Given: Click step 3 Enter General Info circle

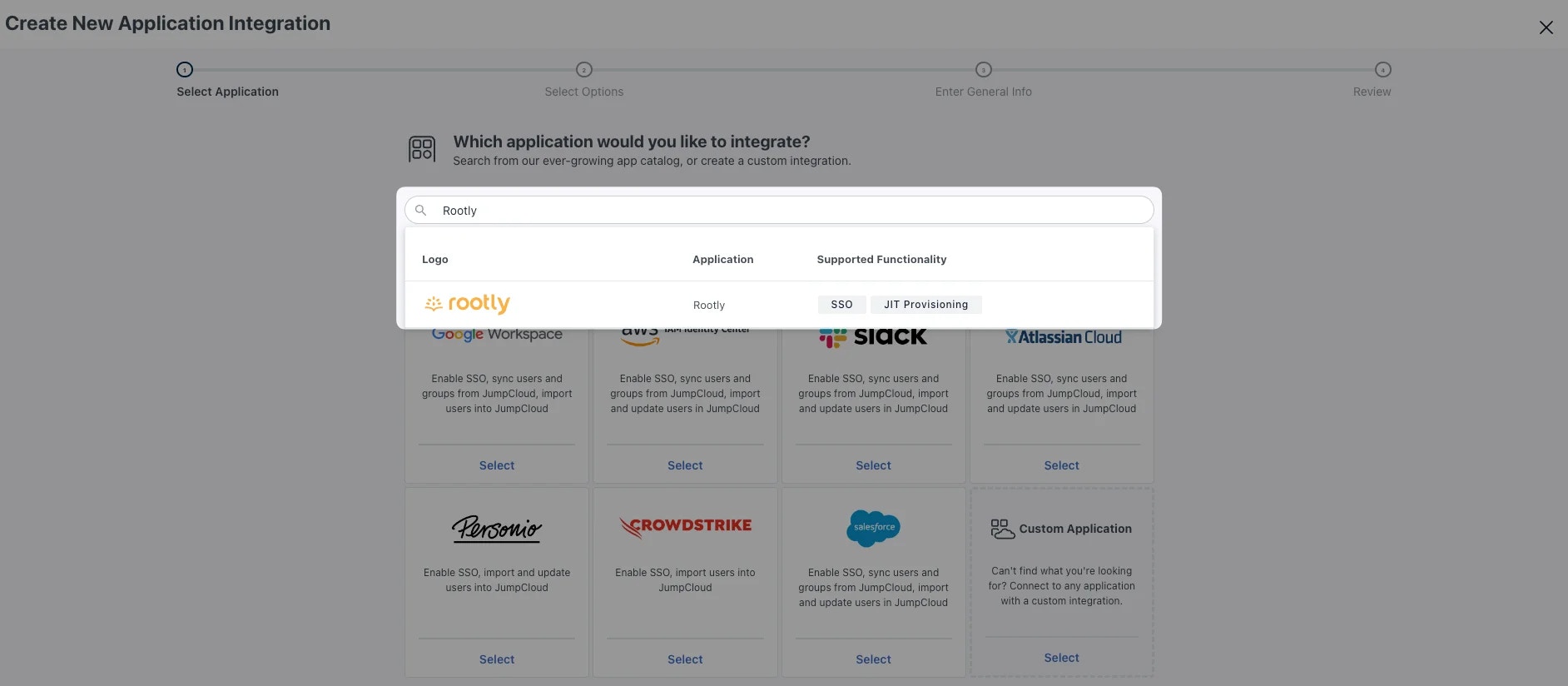Looking at the screenshot, I should click(984, 70).
